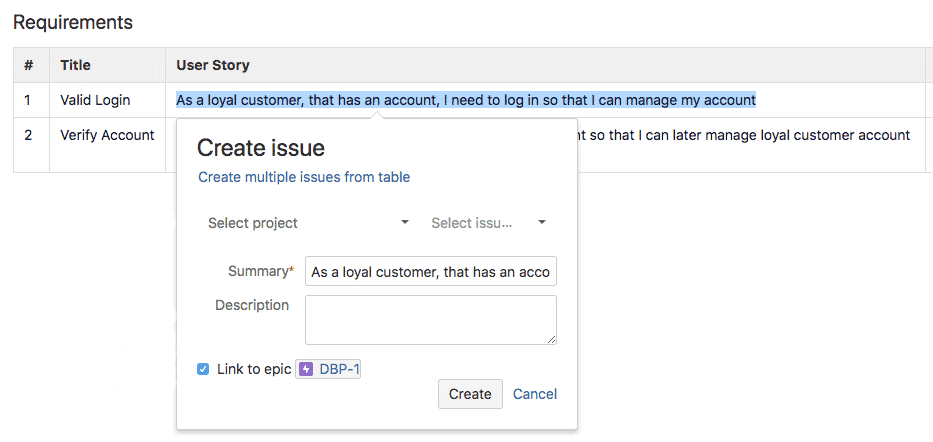Click the Summary input field

[x=430, y=271]
